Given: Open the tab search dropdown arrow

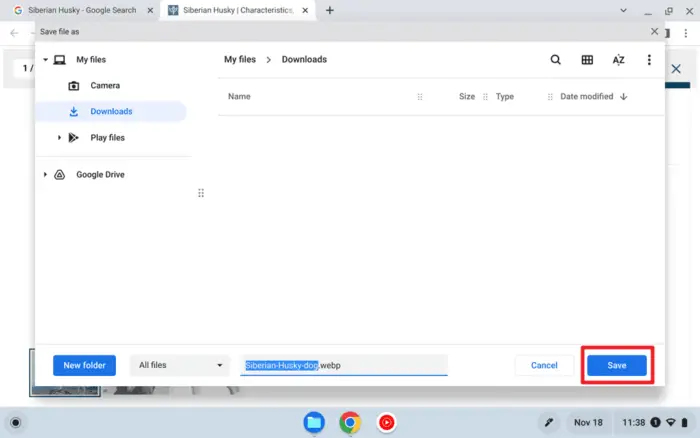Looking at the screenshot, I should tap(623, 10).
